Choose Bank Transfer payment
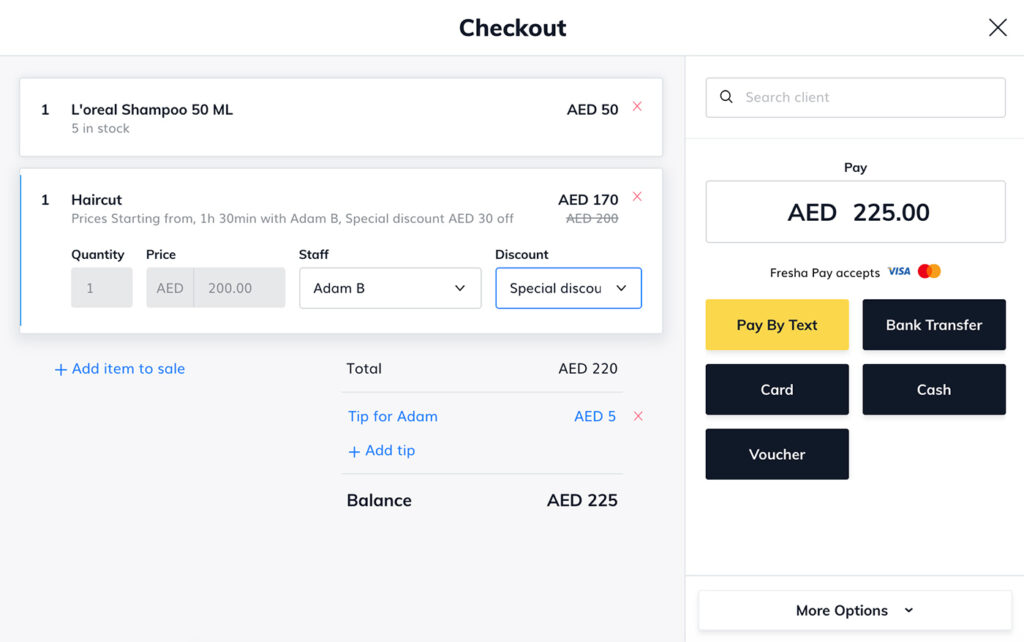 934,325
